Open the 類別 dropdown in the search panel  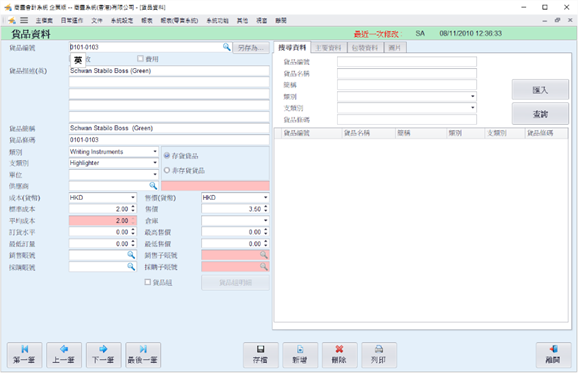point(473,96)
